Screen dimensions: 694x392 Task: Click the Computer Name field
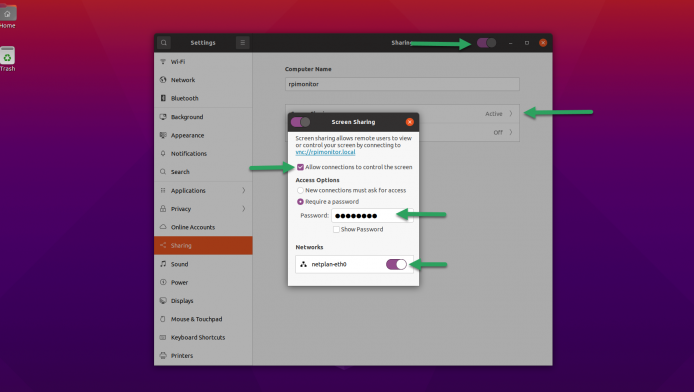point(402,84)
